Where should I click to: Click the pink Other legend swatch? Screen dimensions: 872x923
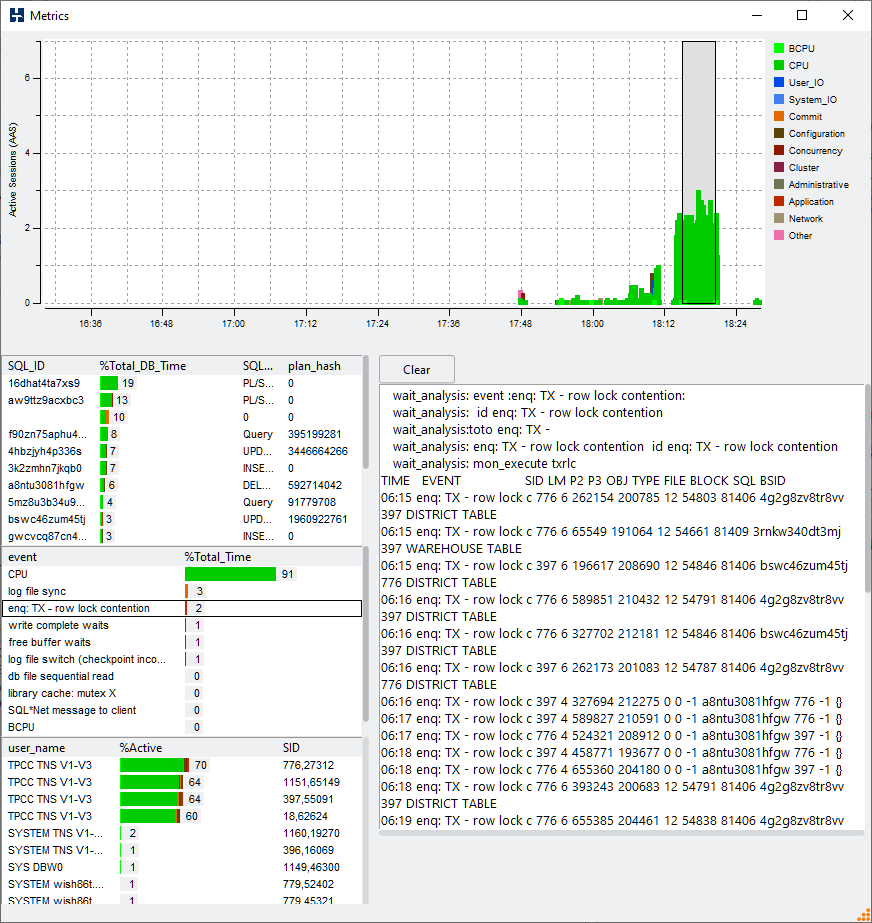(778, 235)
